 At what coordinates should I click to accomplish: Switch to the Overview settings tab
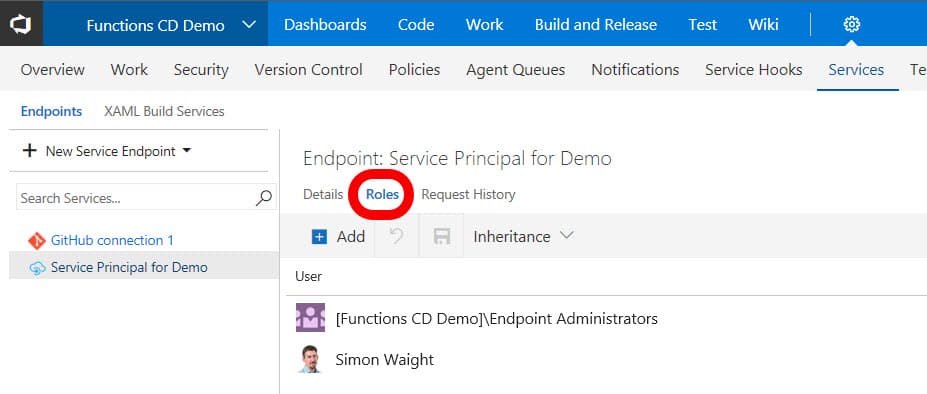point(53,70)
